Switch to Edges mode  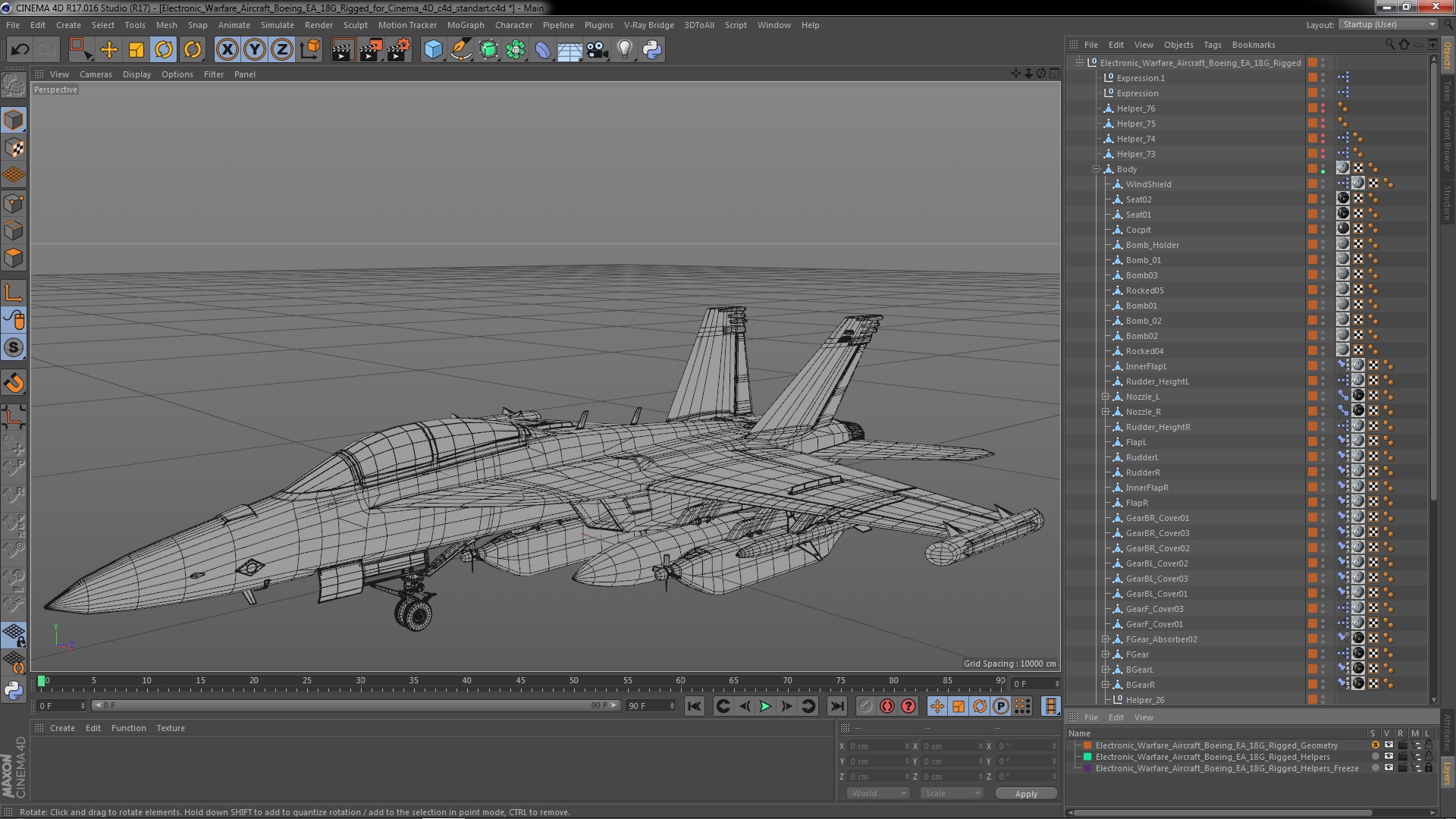(14, 231)
